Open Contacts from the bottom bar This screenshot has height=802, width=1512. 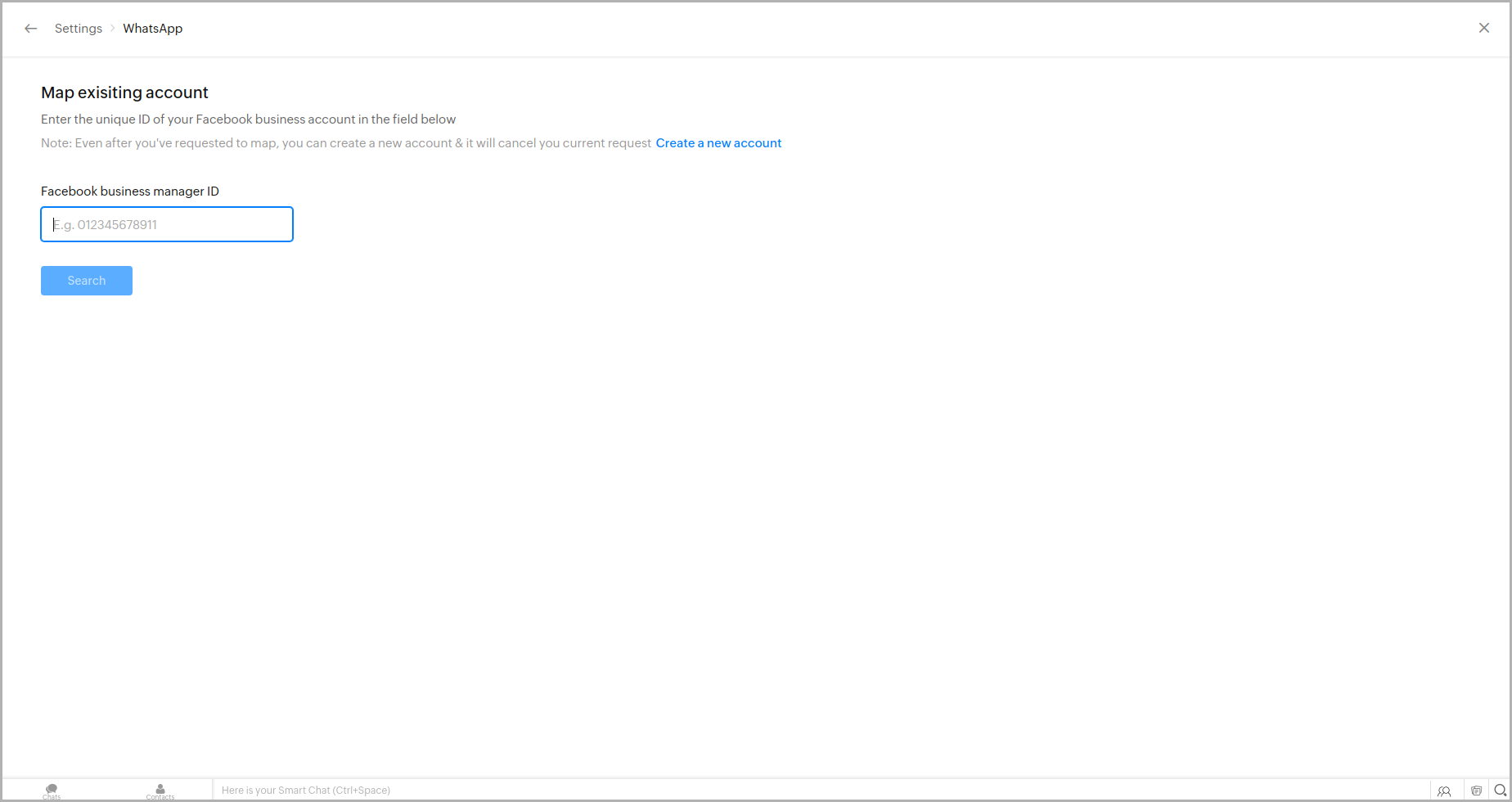coord(160,791)
